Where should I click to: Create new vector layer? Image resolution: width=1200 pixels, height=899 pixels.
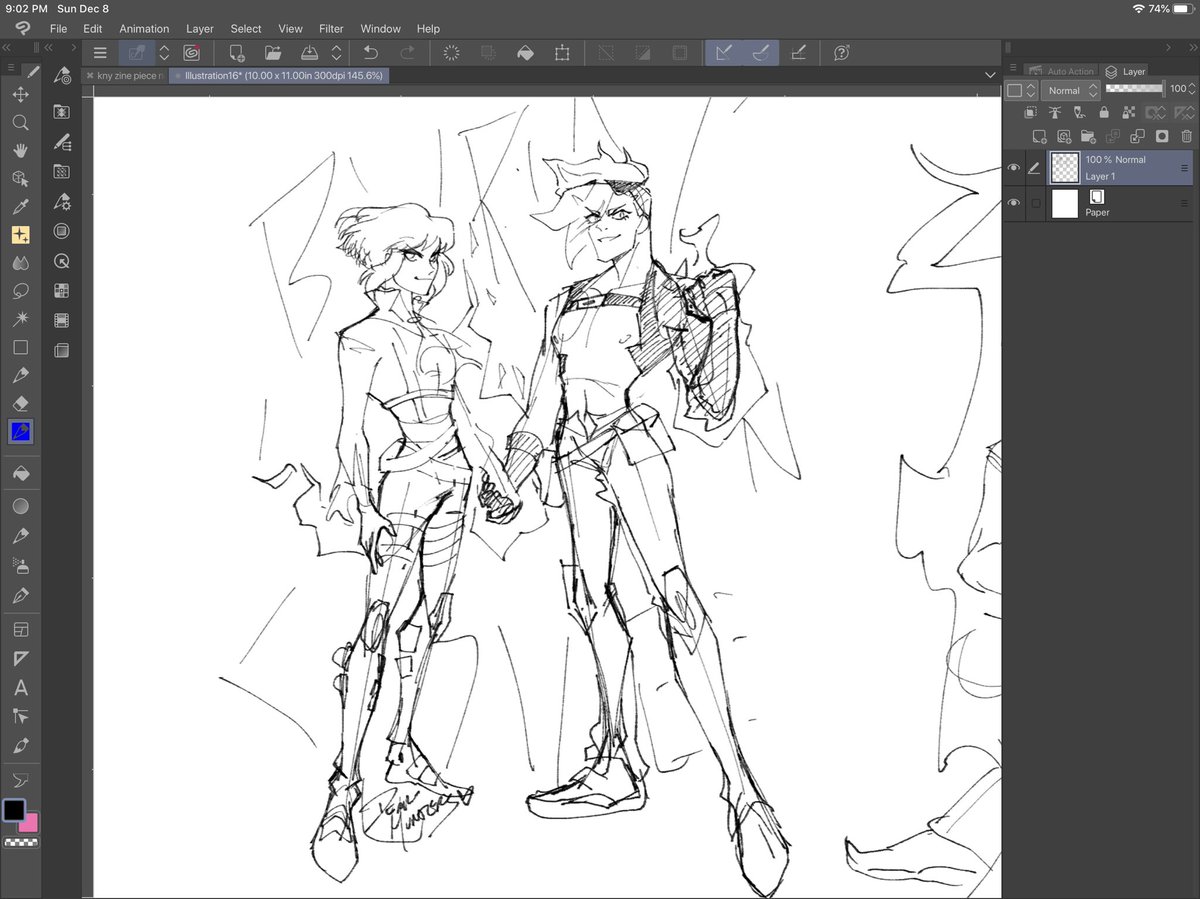click(x=1064, y=136)
